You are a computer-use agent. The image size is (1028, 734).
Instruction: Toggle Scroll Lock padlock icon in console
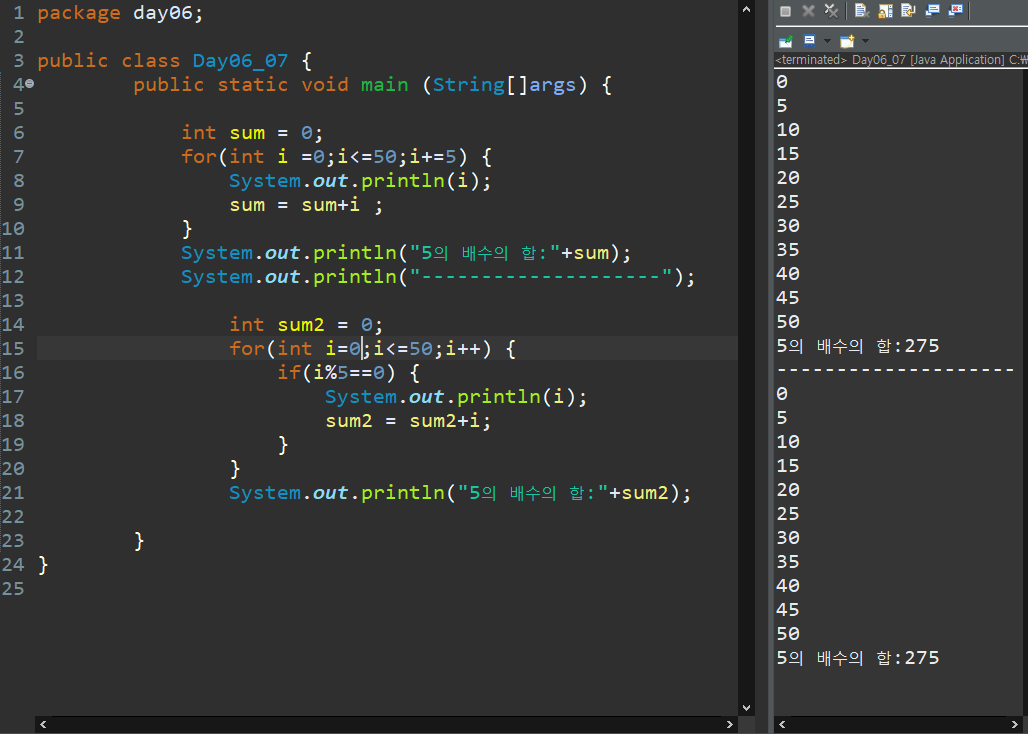coord(886,11)
